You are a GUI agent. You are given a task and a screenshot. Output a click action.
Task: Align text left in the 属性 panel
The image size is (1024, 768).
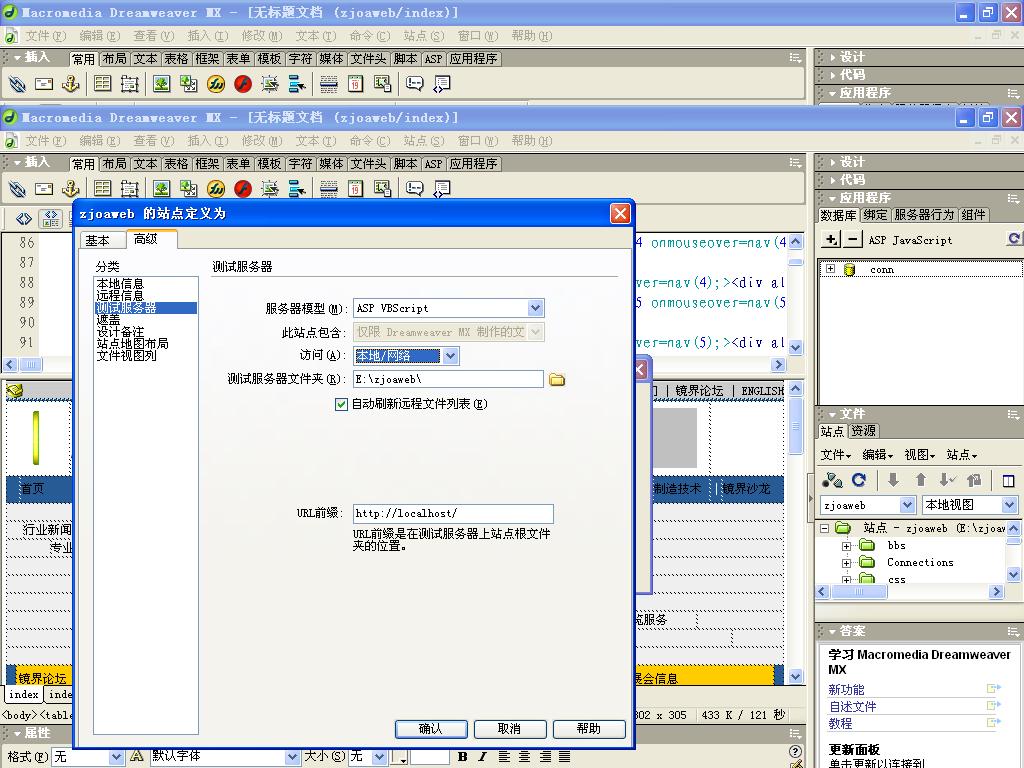point(504,756)
